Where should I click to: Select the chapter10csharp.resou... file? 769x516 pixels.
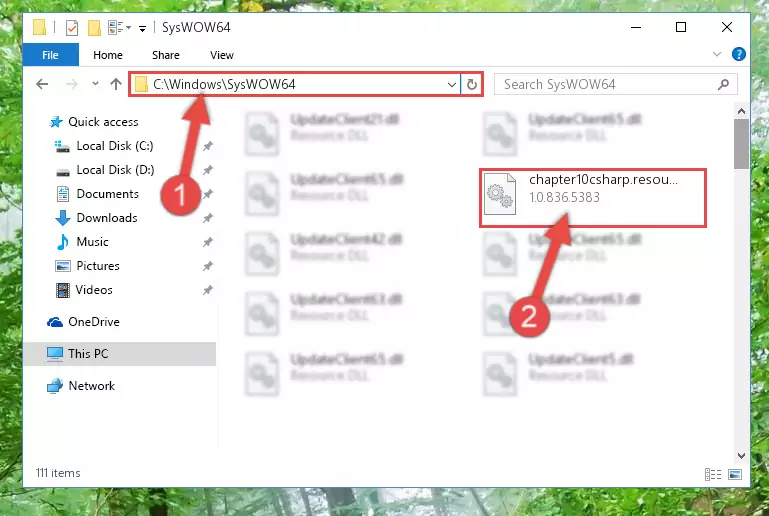(592, 198)
